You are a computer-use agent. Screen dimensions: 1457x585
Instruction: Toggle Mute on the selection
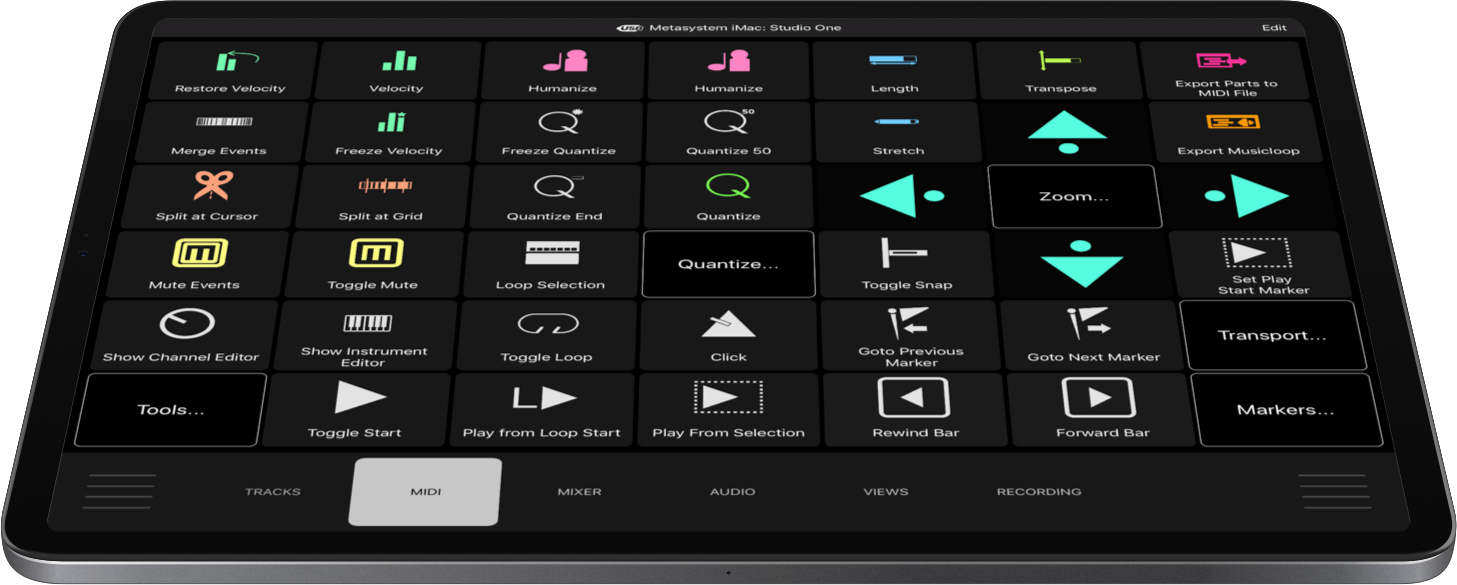tap(374, 264)
